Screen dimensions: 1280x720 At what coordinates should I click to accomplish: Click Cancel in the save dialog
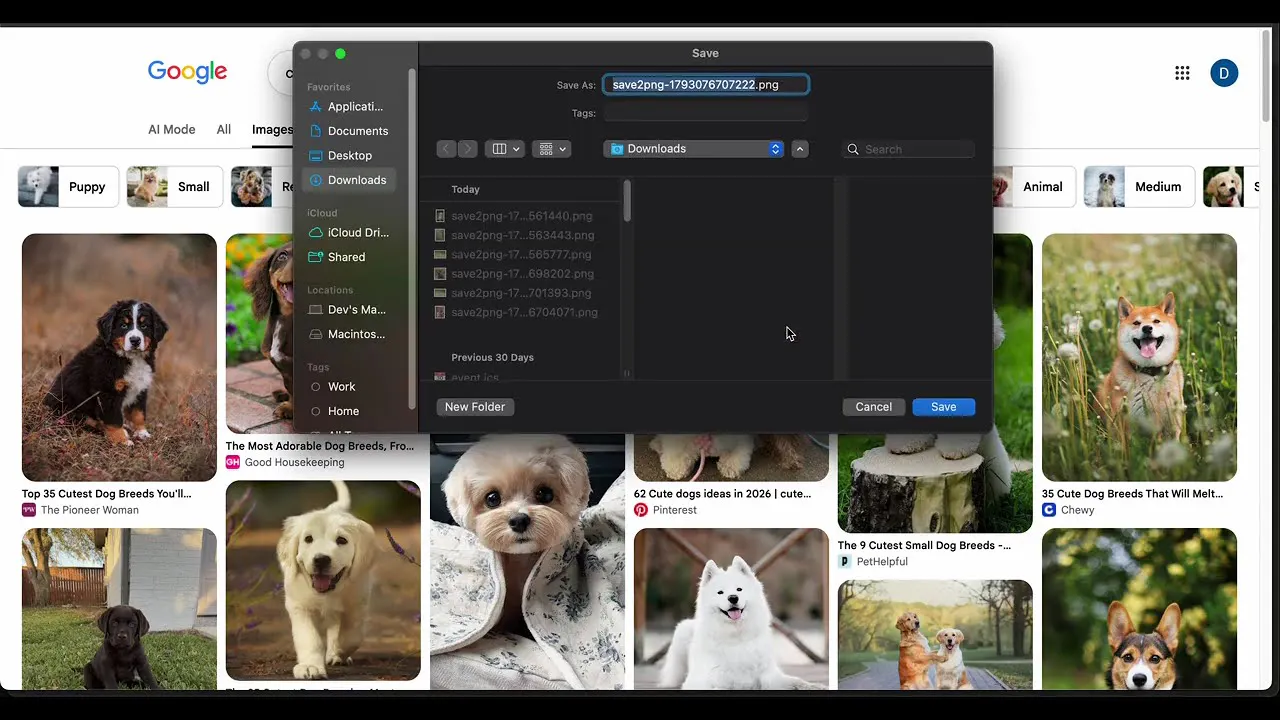[874, 407]
